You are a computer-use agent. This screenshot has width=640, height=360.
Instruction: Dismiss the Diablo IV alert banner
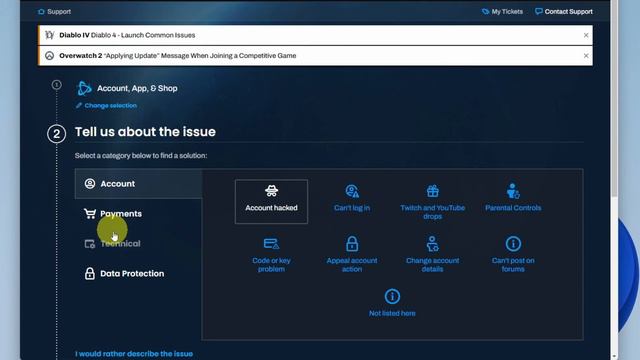pos(586,35)
